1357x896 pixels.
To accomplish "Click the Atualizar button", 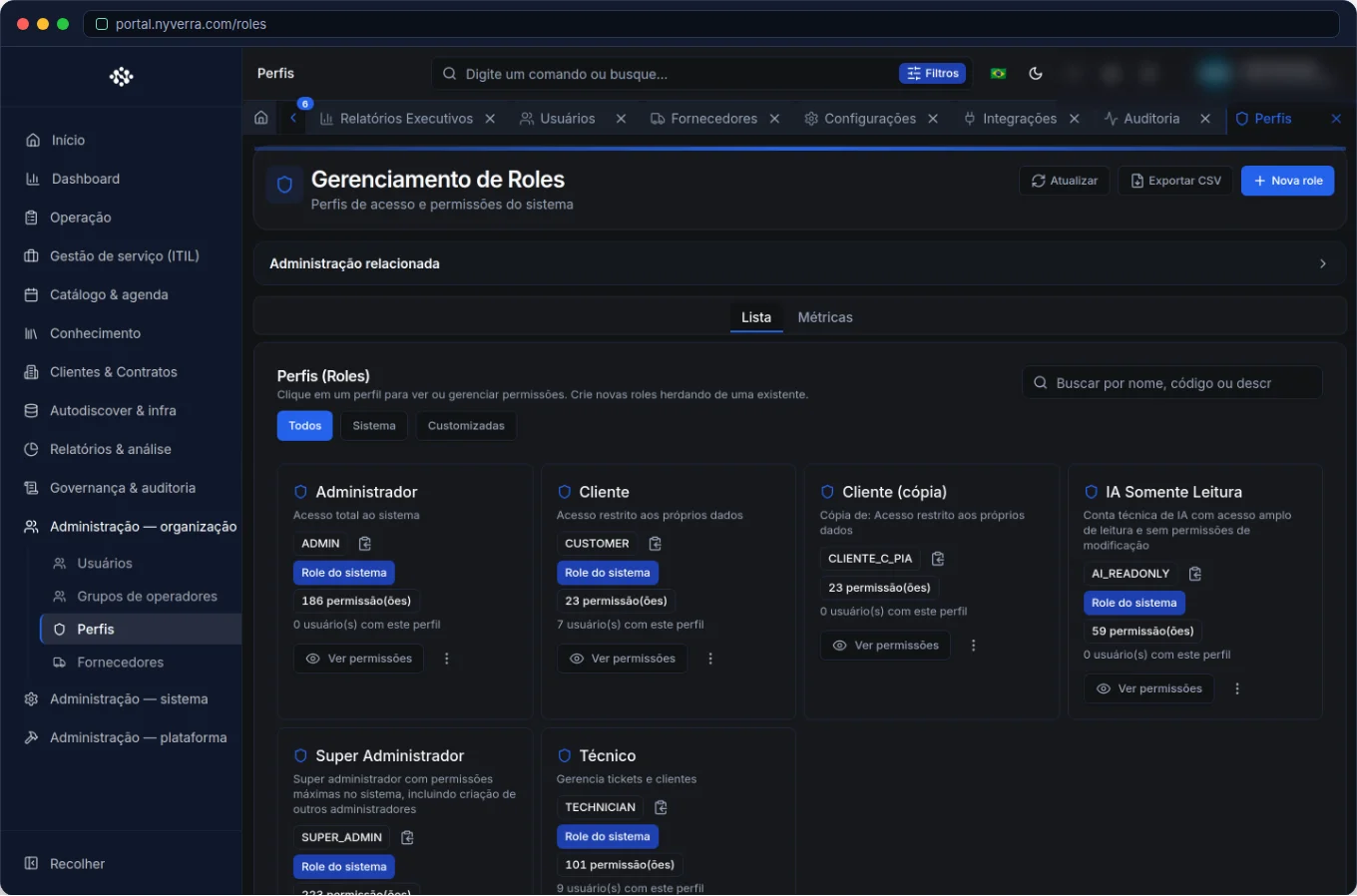I will point(1064,181).
